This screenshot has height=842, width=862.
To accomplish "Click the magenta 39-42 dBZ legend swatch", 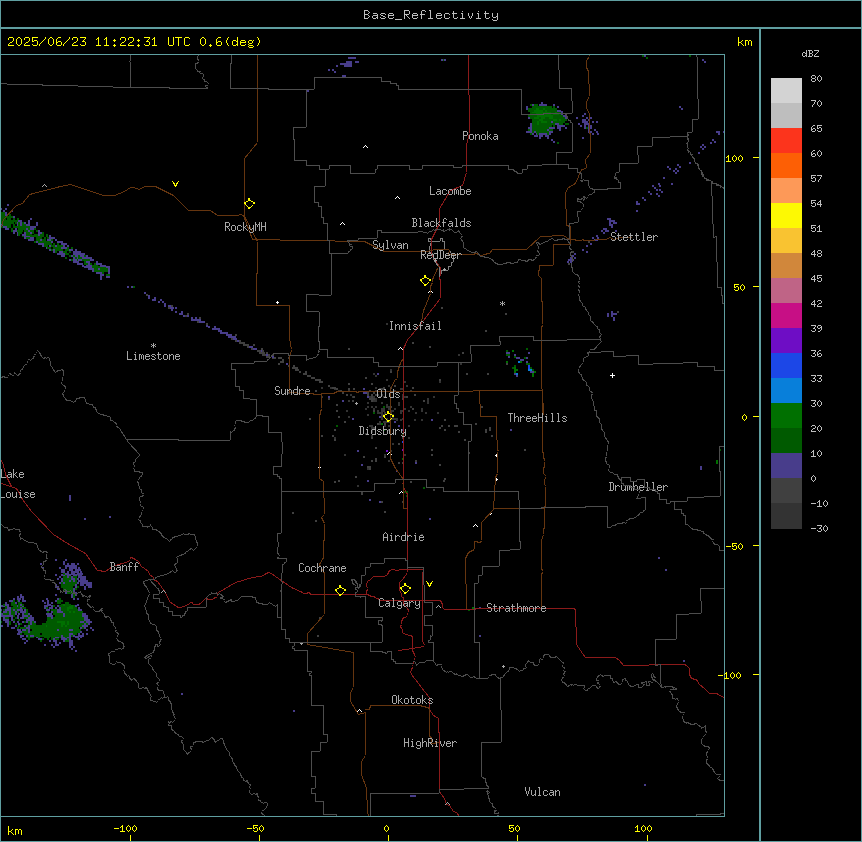I will 786,315.
